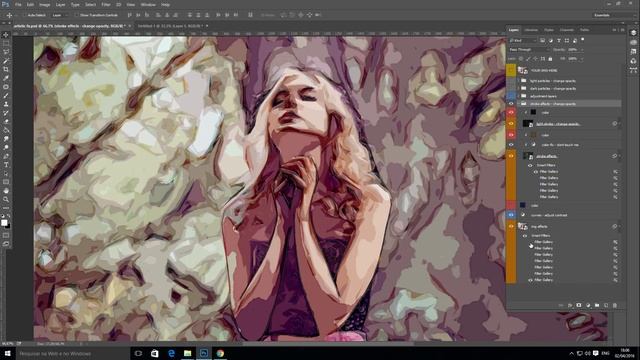Click the create new layer icon
Image resolution: width=640 pixels, height=360 pixels.
point(606,305)
